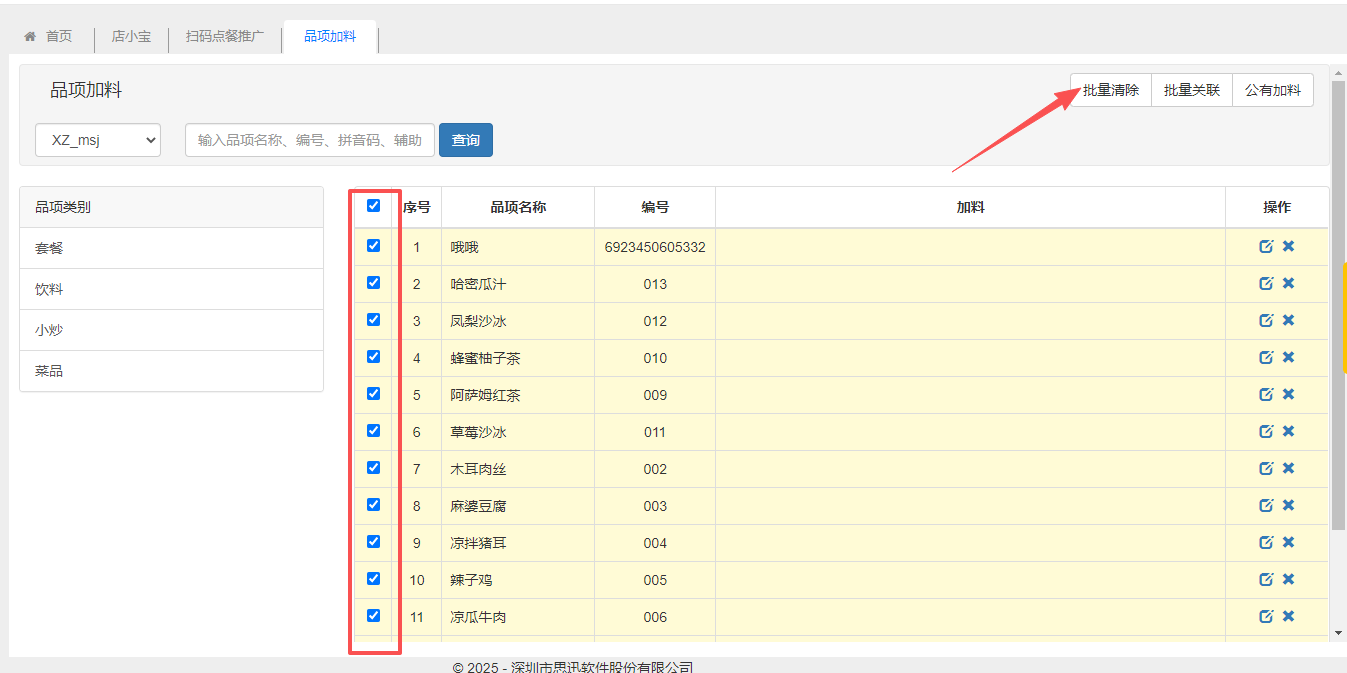Delete toppings for 木耳肉丝 row
The width and height of the screenshot is (1347, 673).
pos(1288,469)
